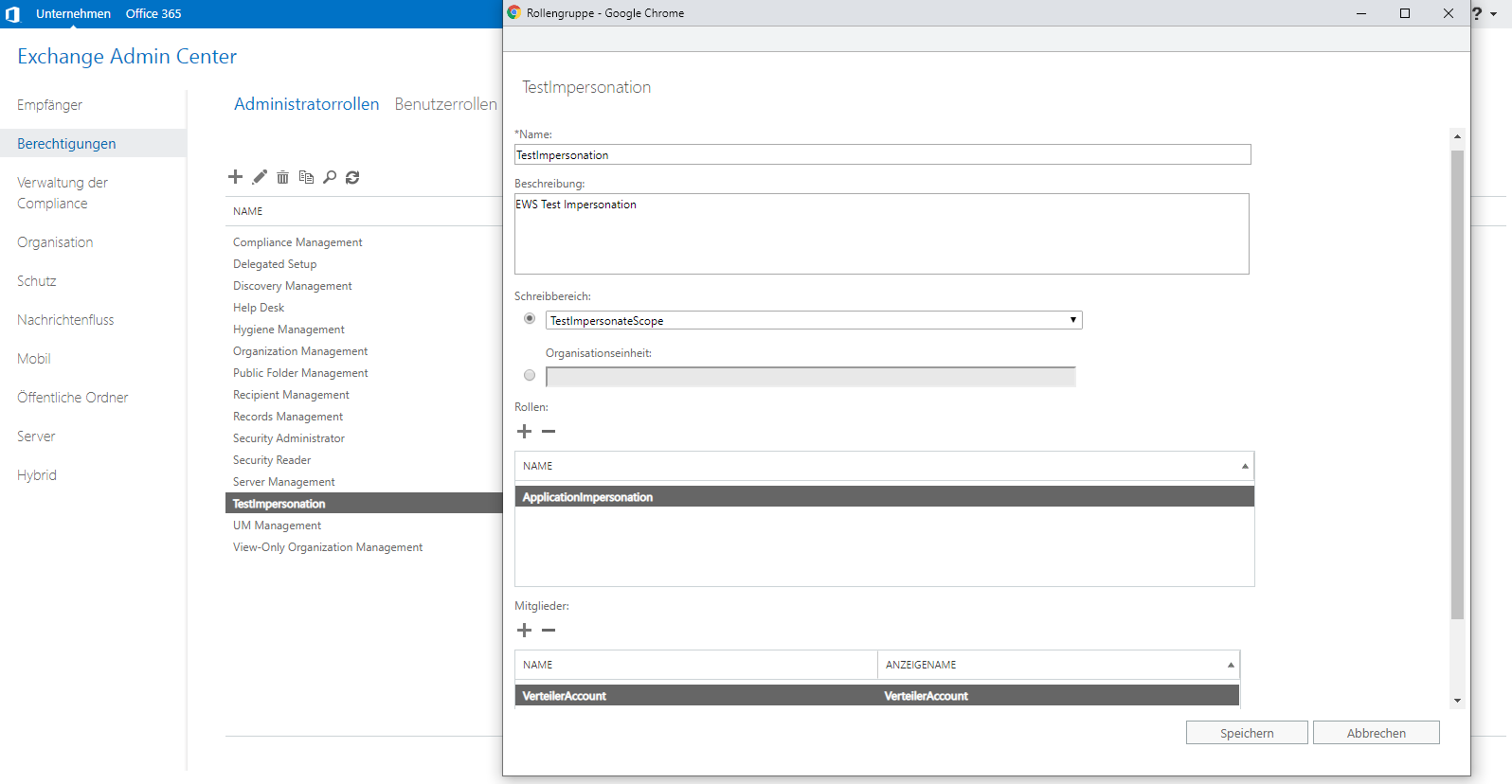Image resolution: width=1512 pixels, height=784 pixels.
Task: Remove role using Rollen minus icon
Action: point(549,432)
